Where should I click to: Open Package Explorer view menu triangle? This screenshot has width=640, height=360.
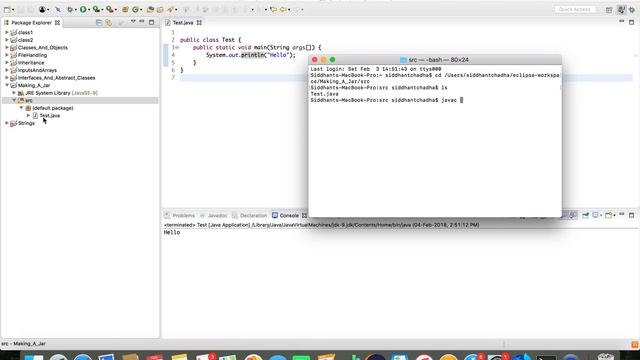pyautogui.click(x=133, y=22)
